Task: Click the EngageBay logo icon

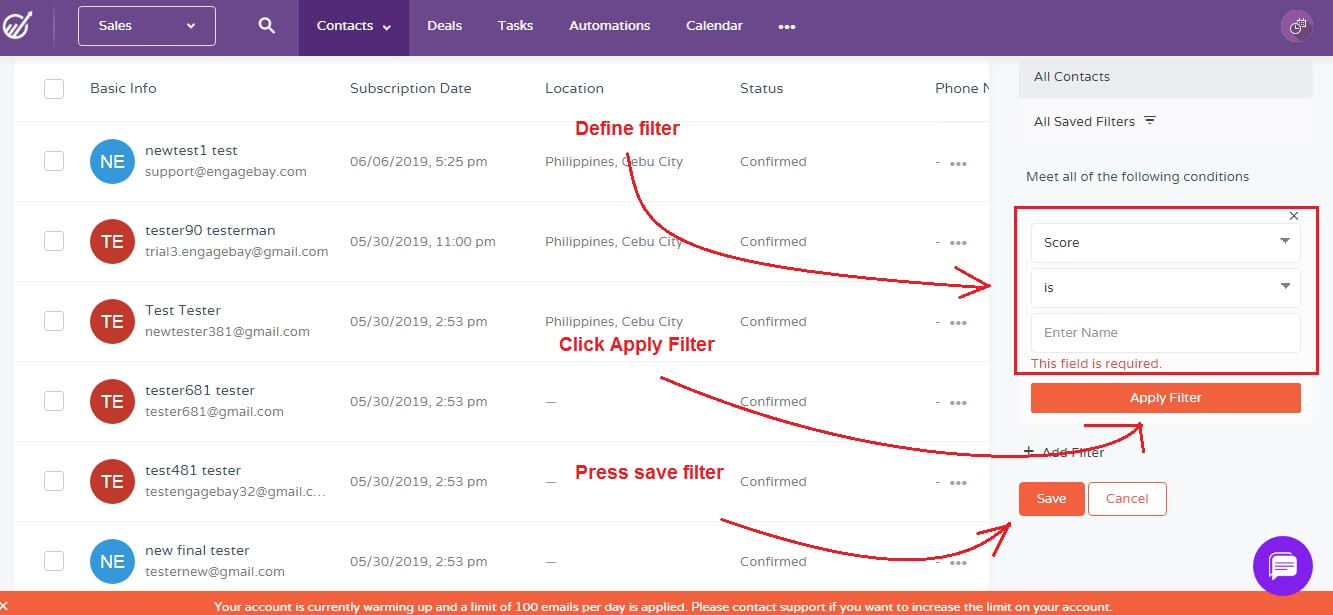Action: click(17, 25)
